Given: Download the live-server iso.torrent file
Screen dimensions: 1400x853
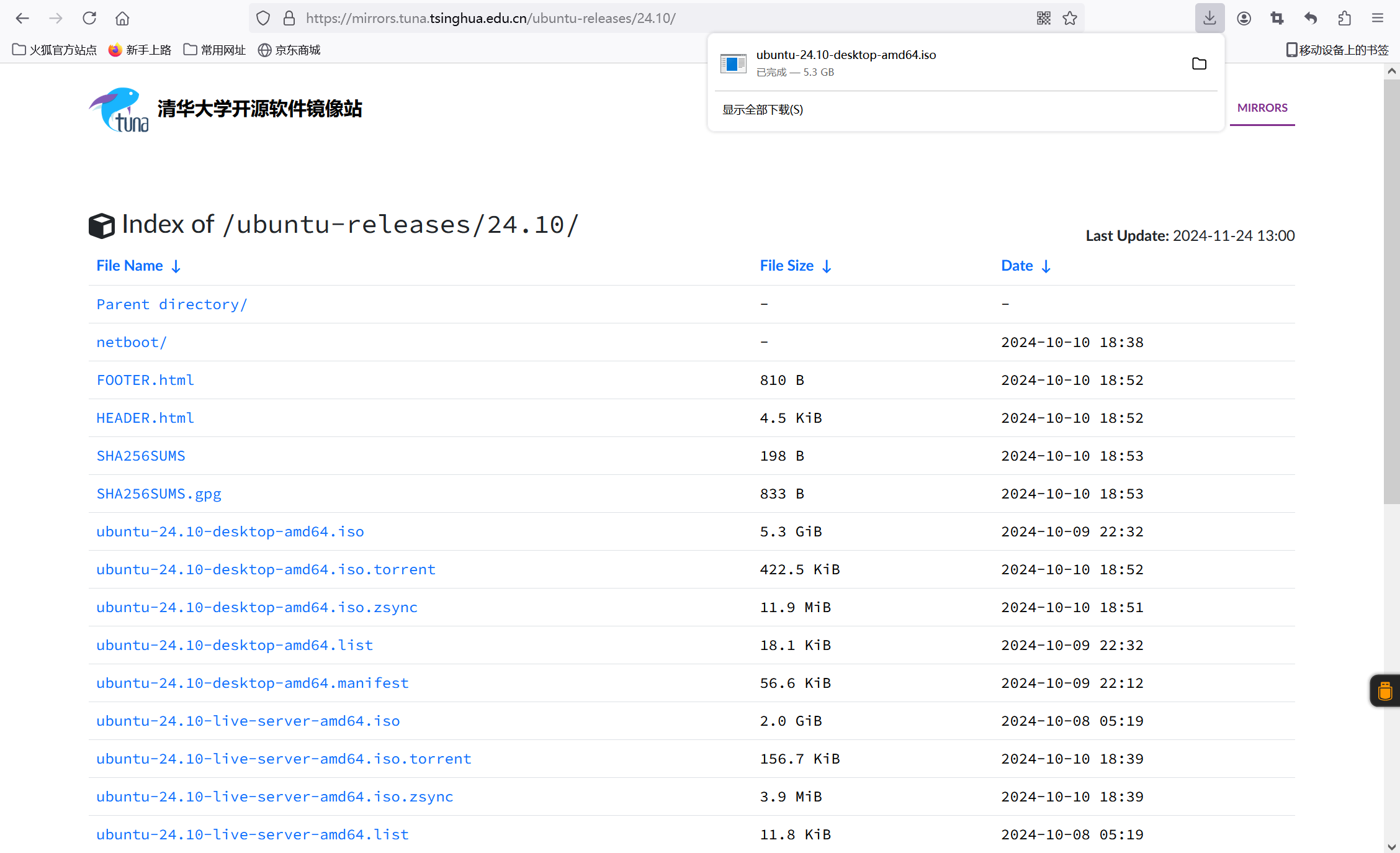Looking at the screenshot, I should 284,759.
